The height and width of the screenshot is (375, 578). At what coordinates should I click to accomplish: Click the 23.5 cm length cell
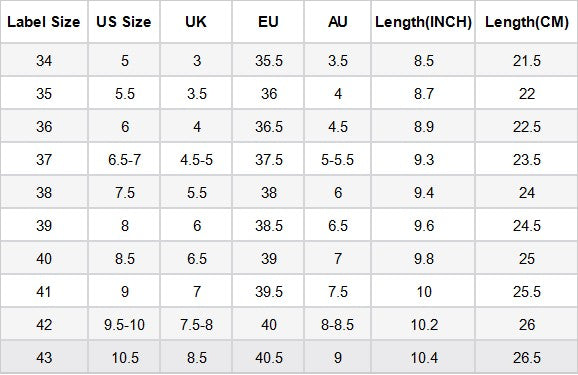tap(526, 159)
